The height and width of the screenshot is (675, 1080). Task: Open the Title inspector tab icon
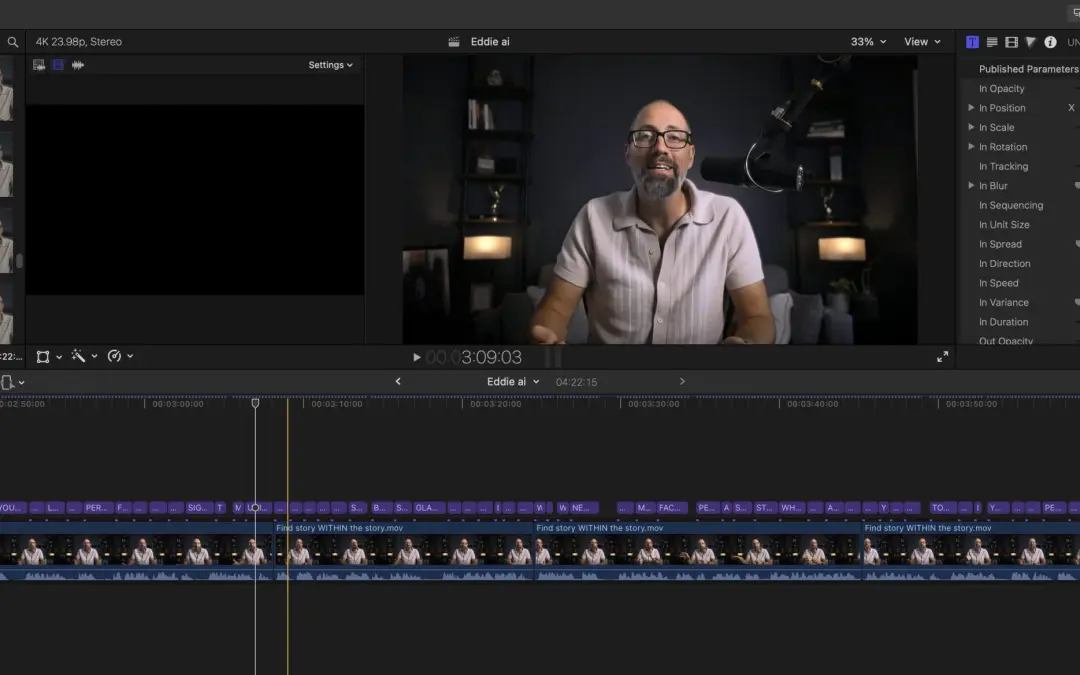tap(972, 42)
